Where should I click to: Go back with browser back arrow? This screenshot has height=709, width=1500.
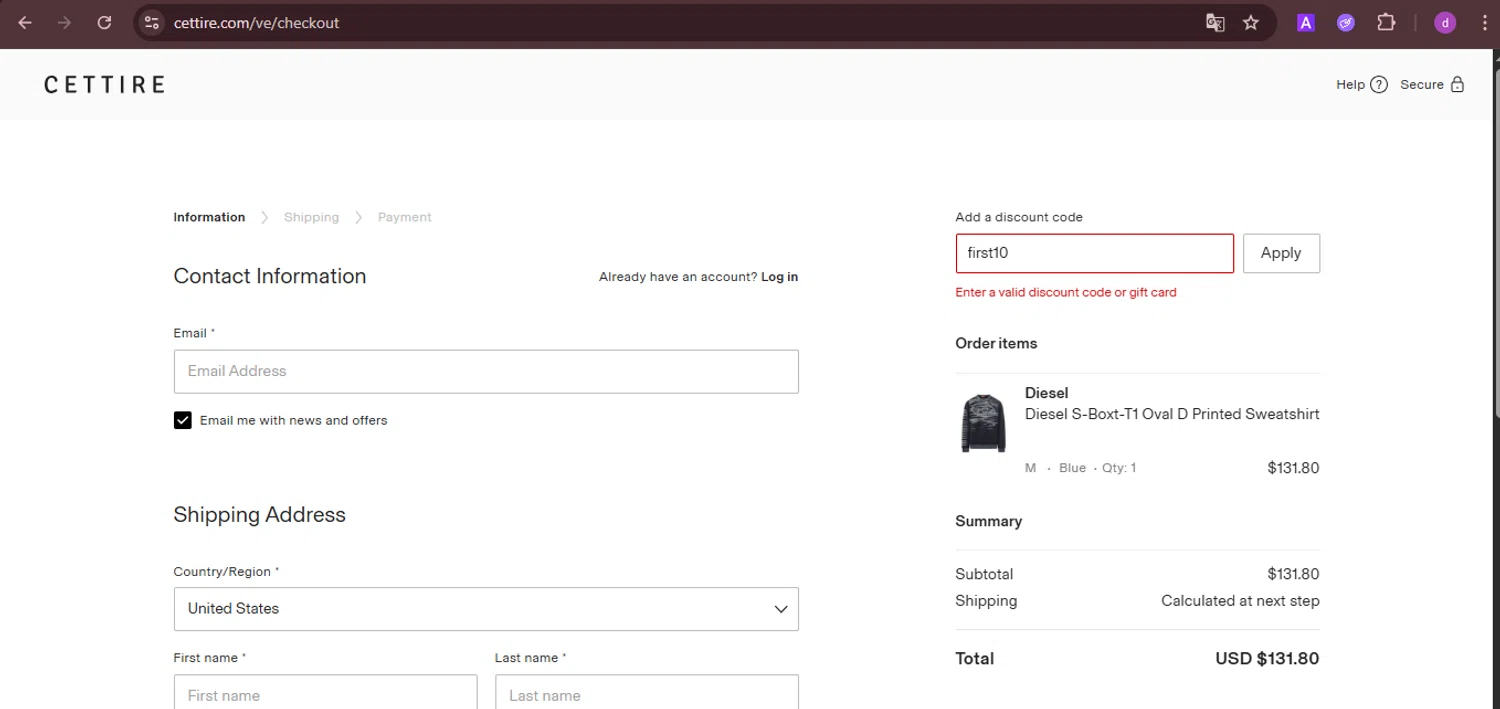pyautogui.click(x=25, y=23)
